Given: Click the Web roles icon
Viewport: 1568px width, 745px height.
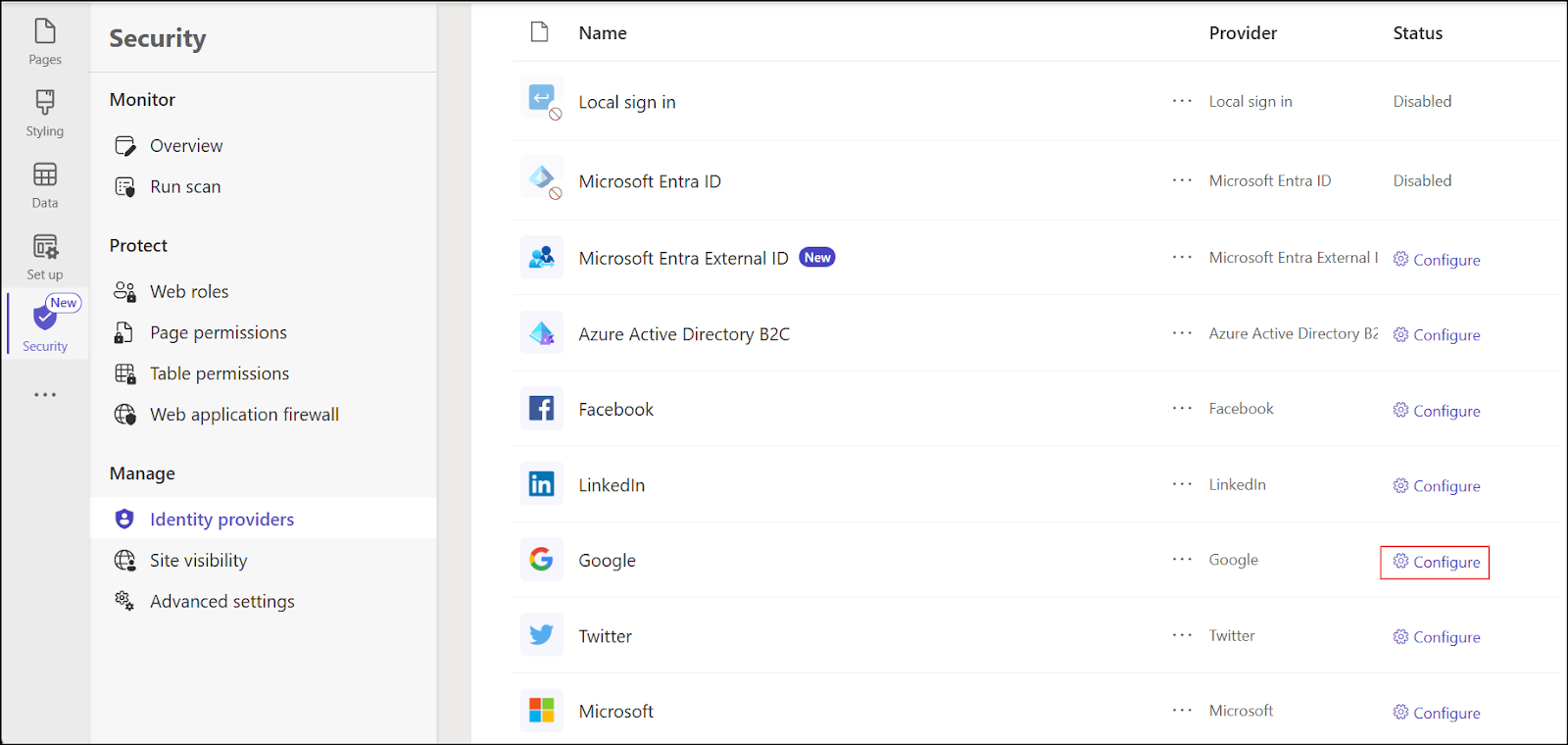Looking at the screenshot, I should [x=125, y=292].
